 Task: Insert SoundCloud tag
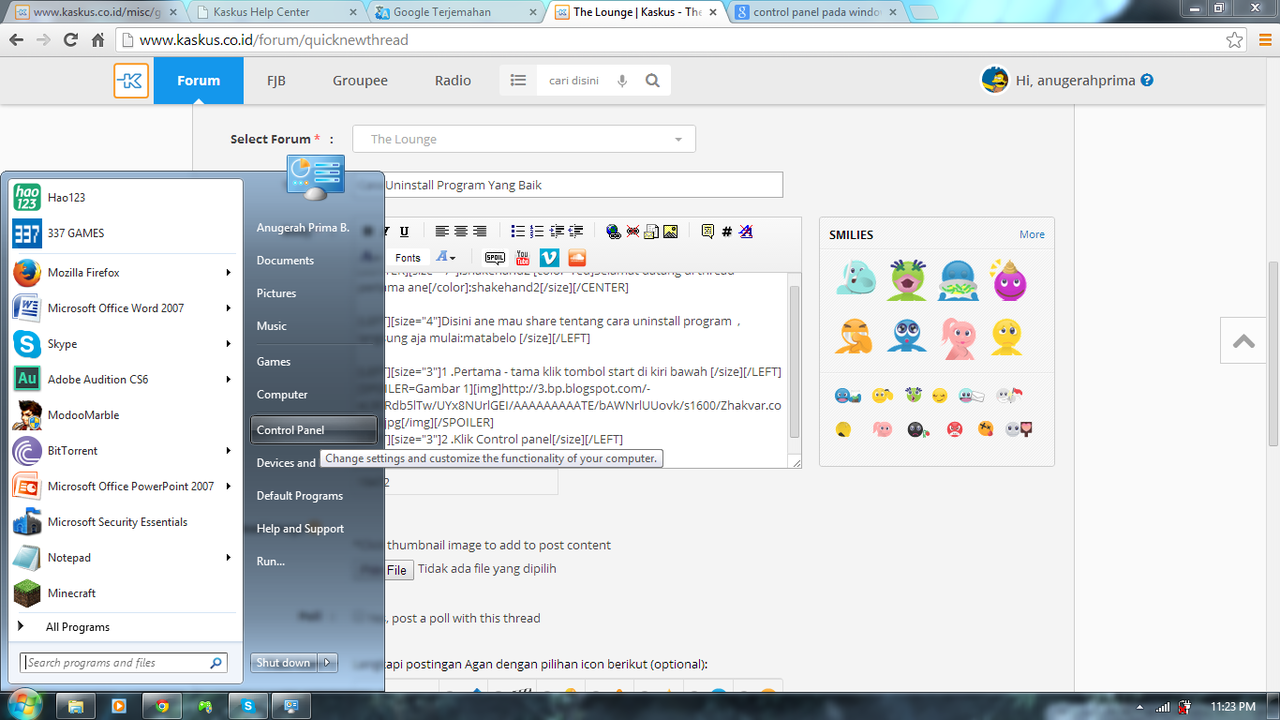tap(575, 258)
